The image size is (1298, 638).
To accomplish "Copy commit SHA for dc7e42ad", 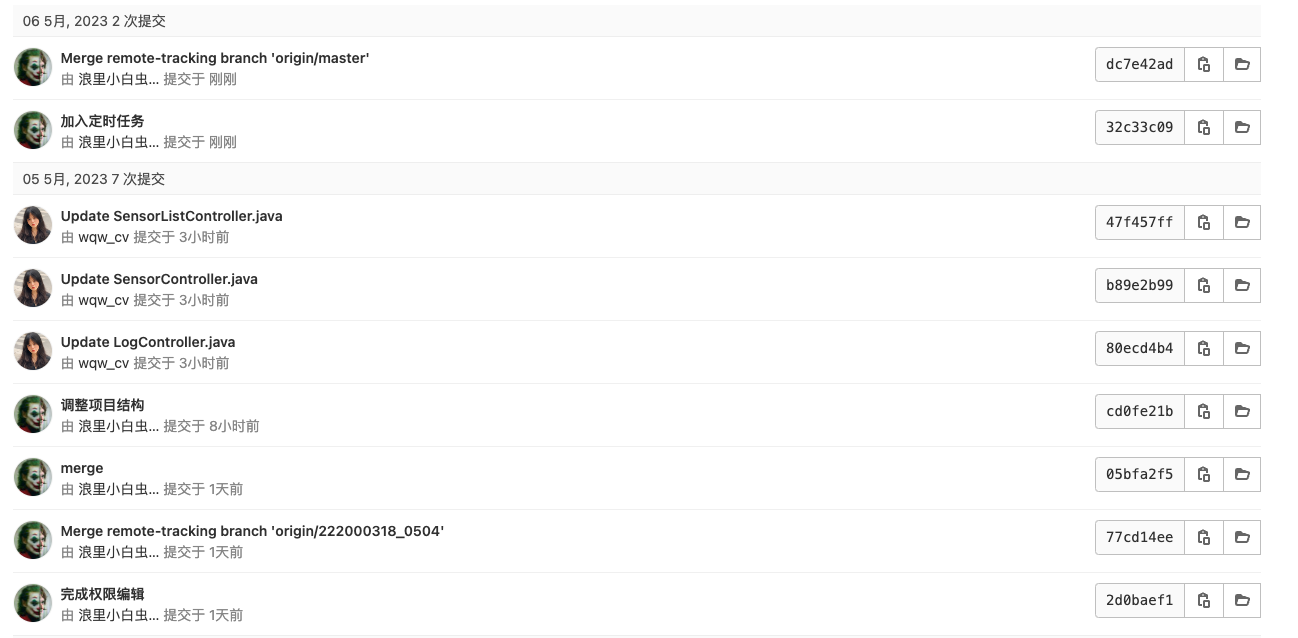I will click(x=1204, y=64).
